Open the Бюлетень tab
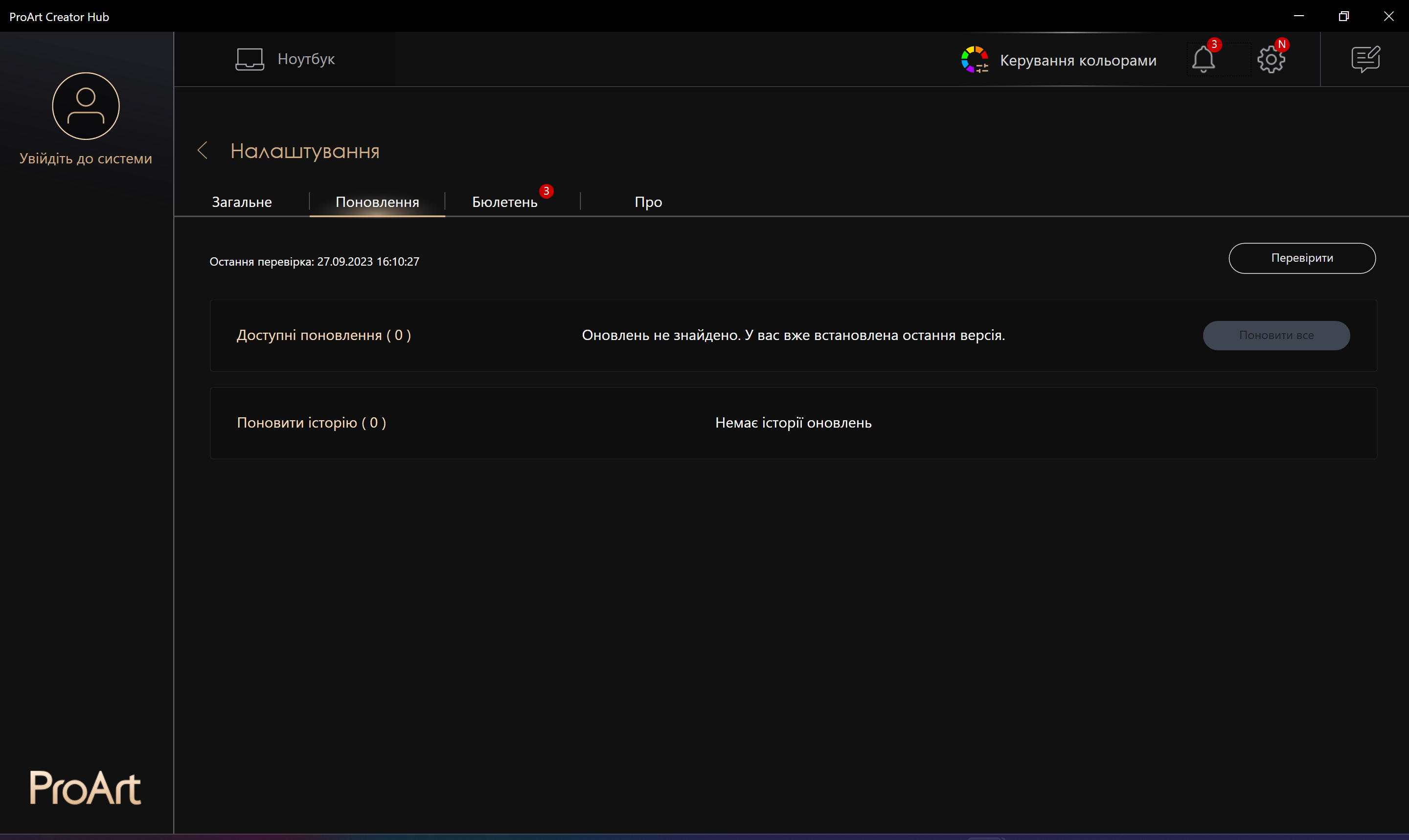 (505, 202)
